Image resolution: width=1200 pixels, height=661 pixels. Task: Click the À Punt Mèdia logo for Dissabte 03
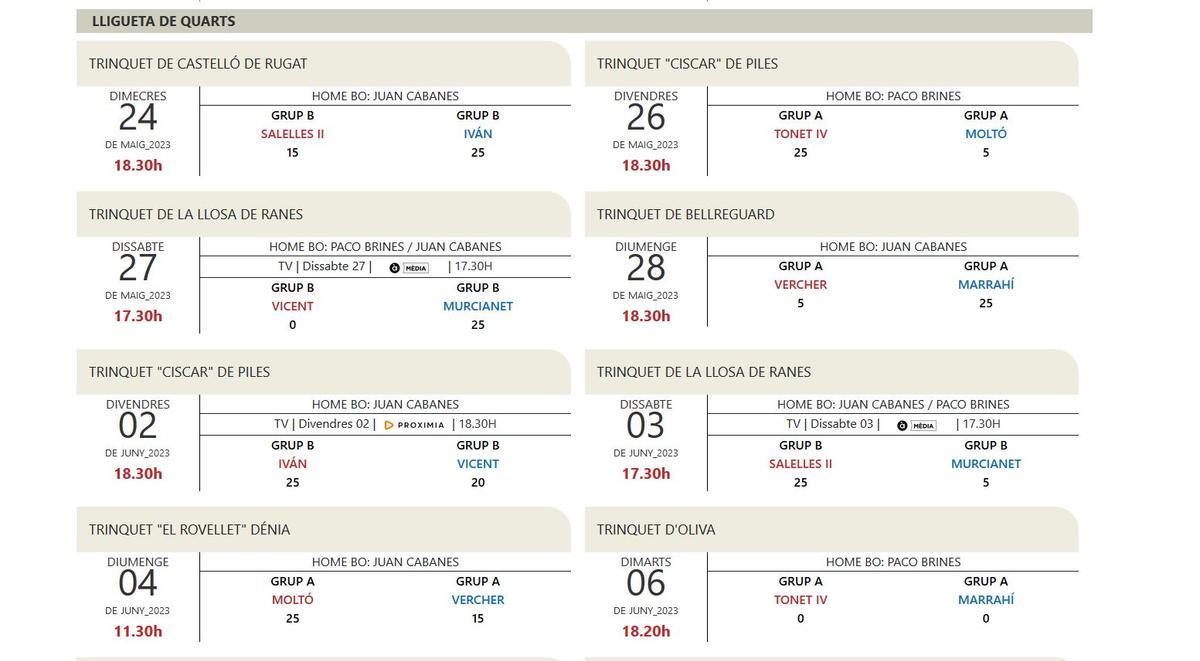coord(917,425)
